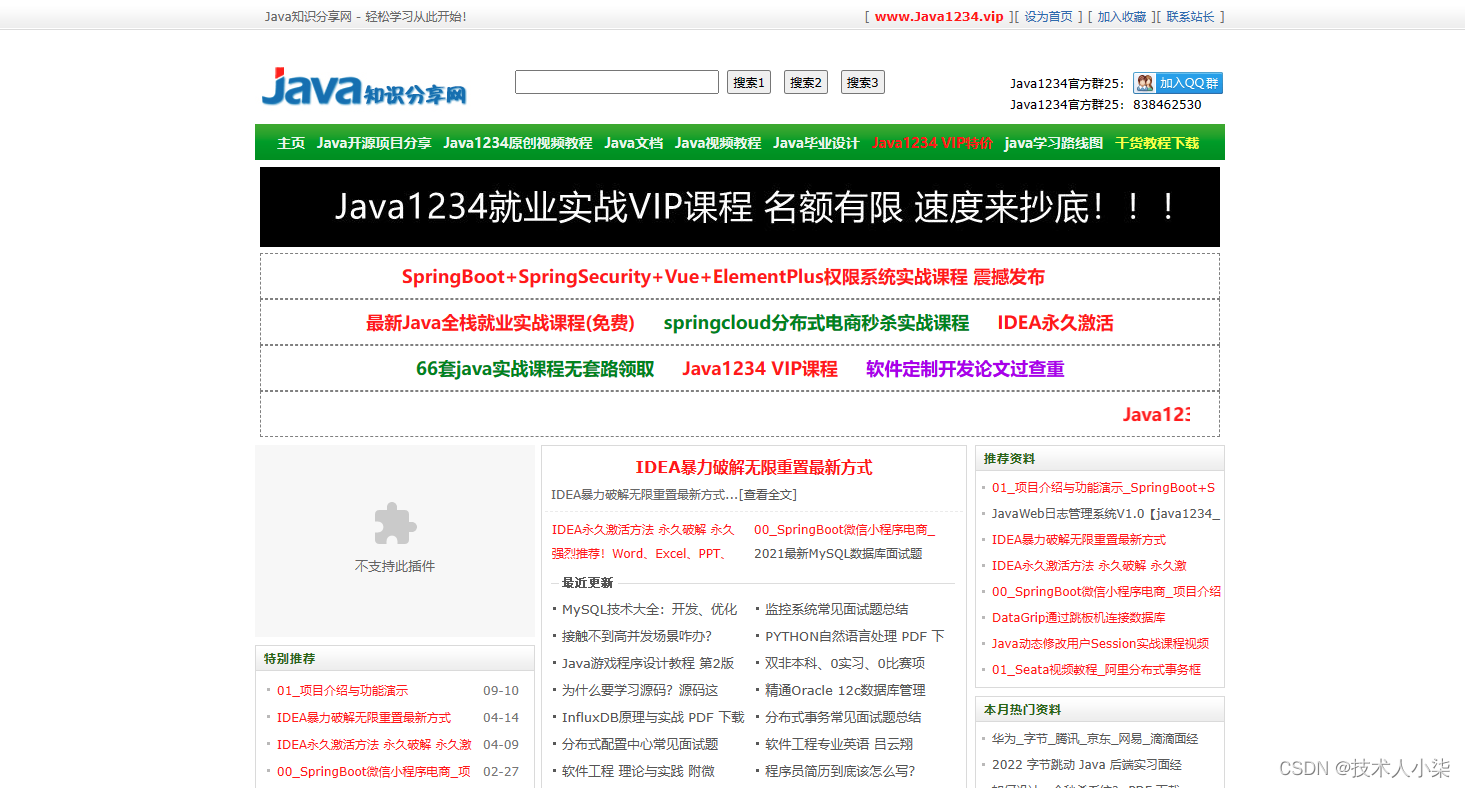Open IDEA暴力破解无限重置最新方式 in 推荐资料
The image size is (1465, 788).
[1079, 540]
